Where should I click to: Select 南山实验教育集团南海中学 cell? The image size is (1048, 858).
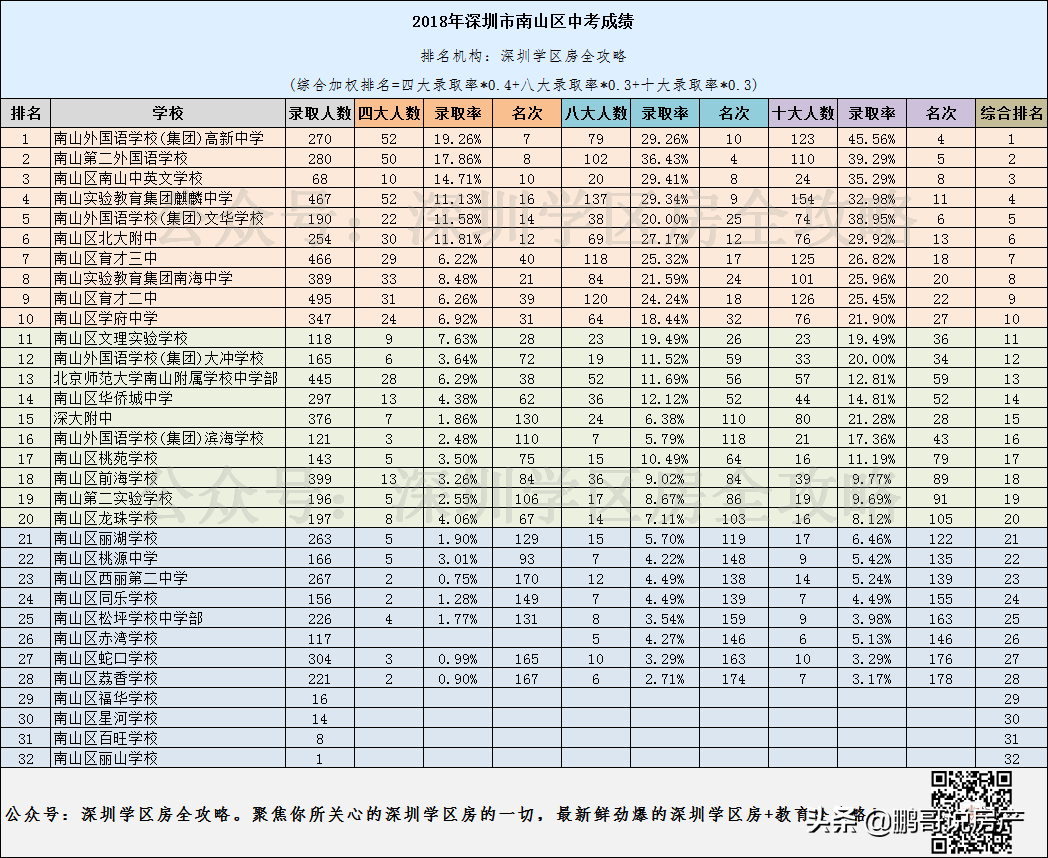click(168, 279)
